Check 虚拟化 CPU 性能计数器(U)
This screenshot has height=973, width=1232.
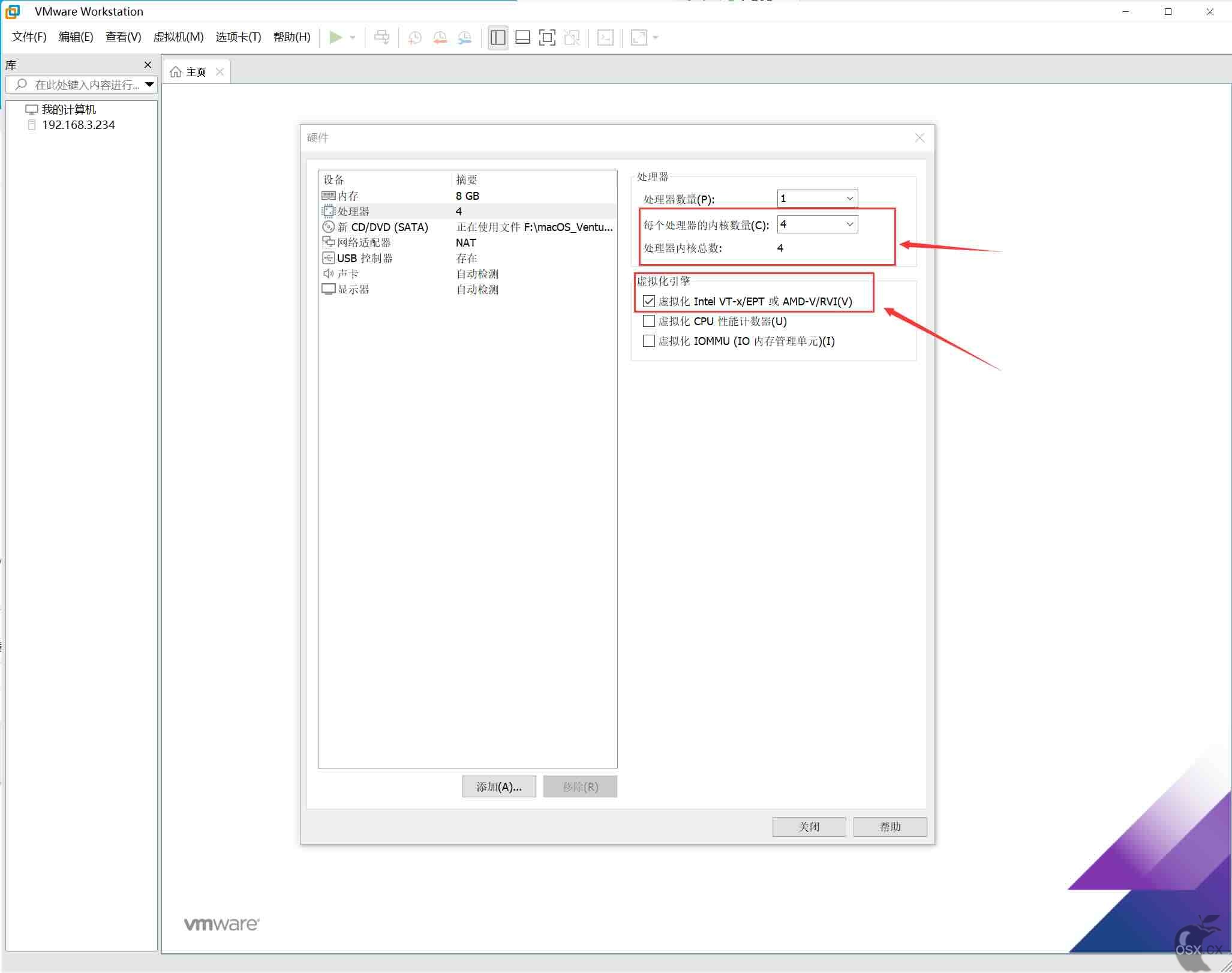(x=648, y=322)
